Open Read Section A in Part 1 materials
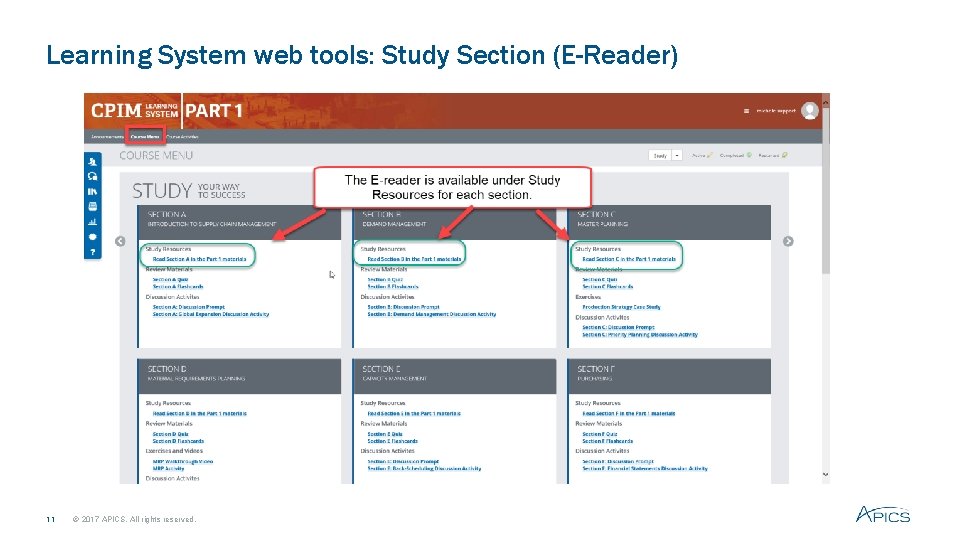This screenshot has height=540, width=960. click(200, 259)
